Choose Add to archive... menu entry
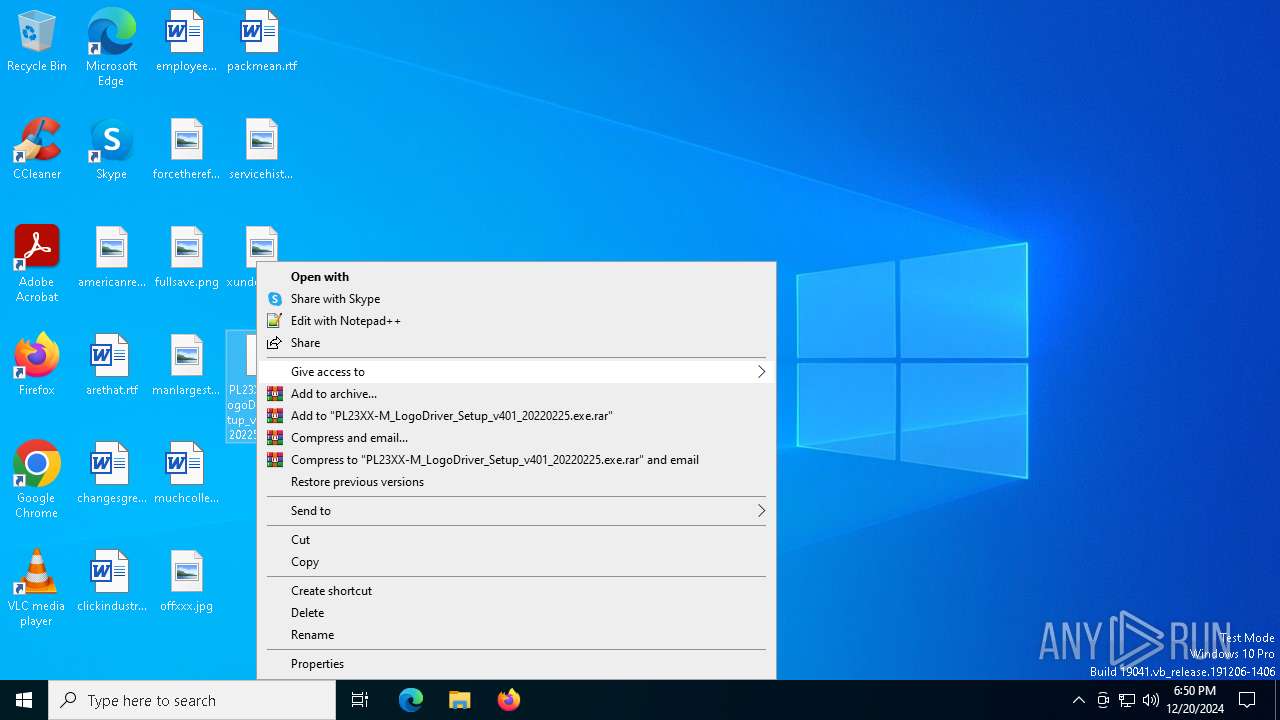 (517, 394)
